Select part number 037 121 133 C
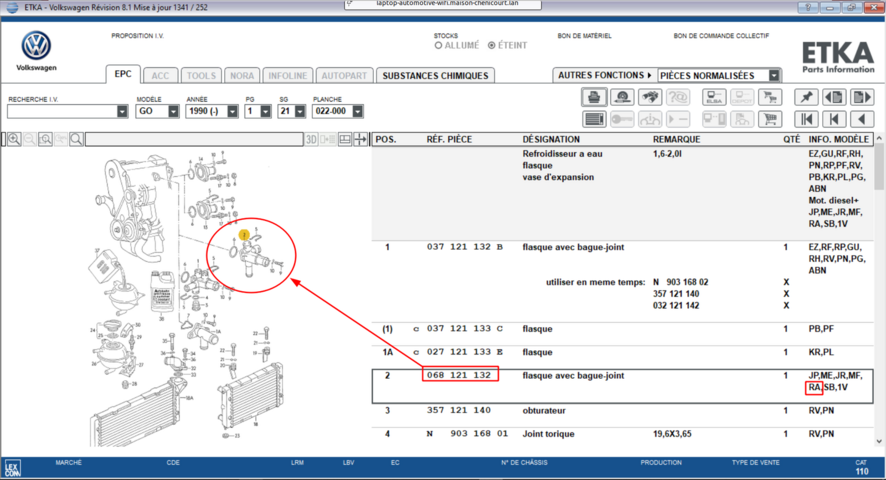Viewport: 886px width, 480px height. [464, 328]
